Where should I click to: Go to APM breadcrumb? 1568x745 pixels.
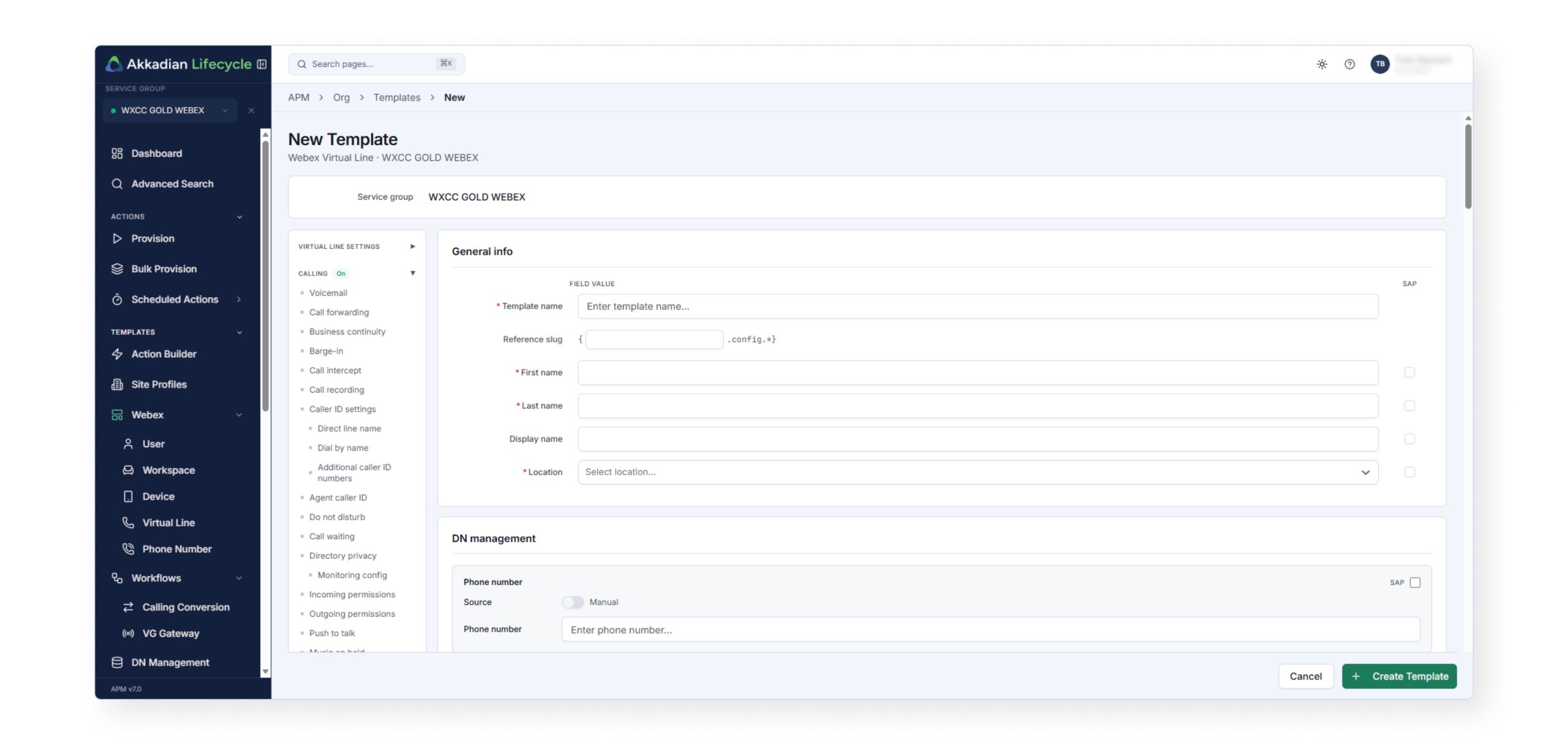299,97
